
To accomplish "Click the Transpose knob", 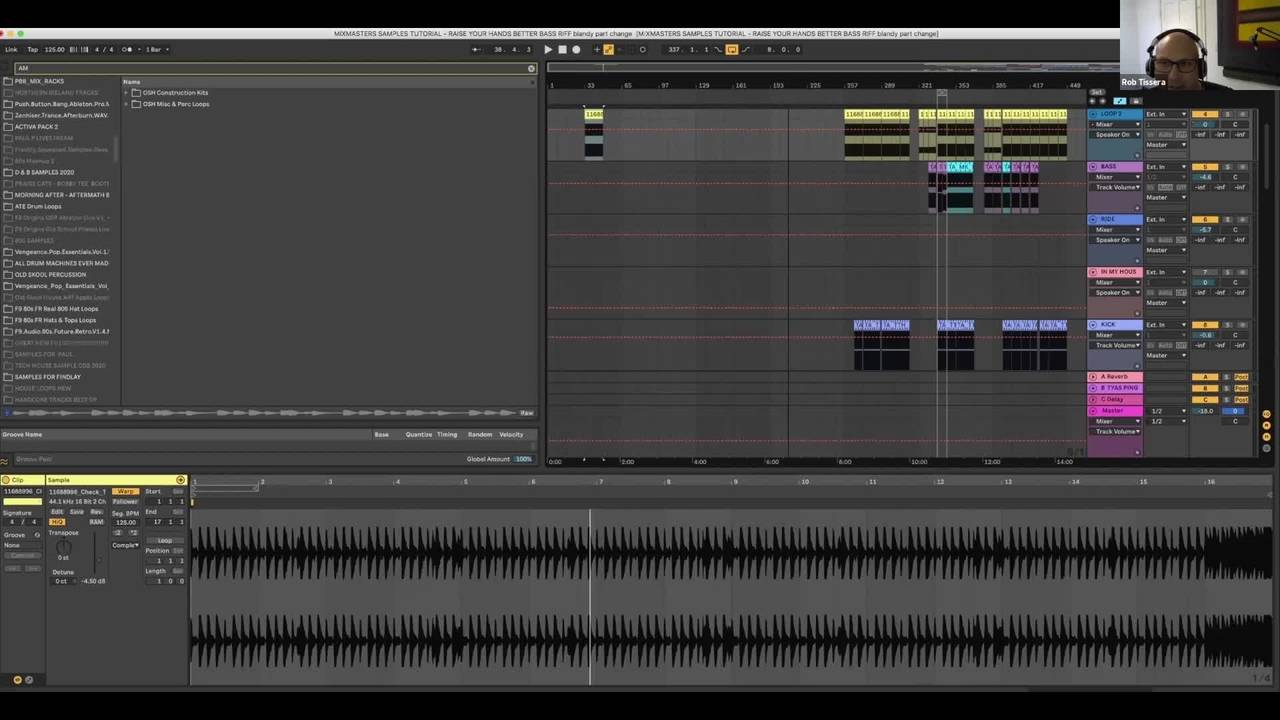I will pos(63,547).
